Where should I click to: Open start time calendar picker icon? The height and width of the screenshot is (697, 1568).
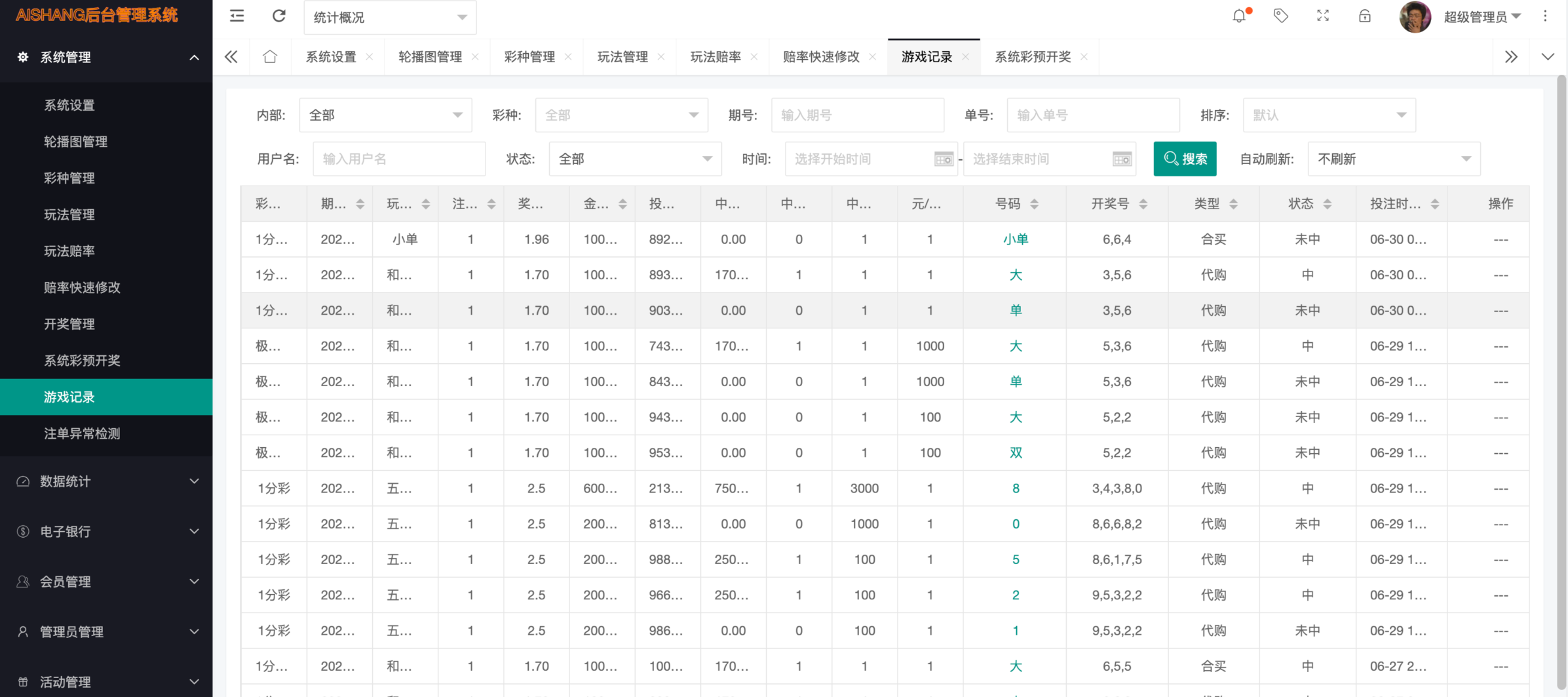943,159
